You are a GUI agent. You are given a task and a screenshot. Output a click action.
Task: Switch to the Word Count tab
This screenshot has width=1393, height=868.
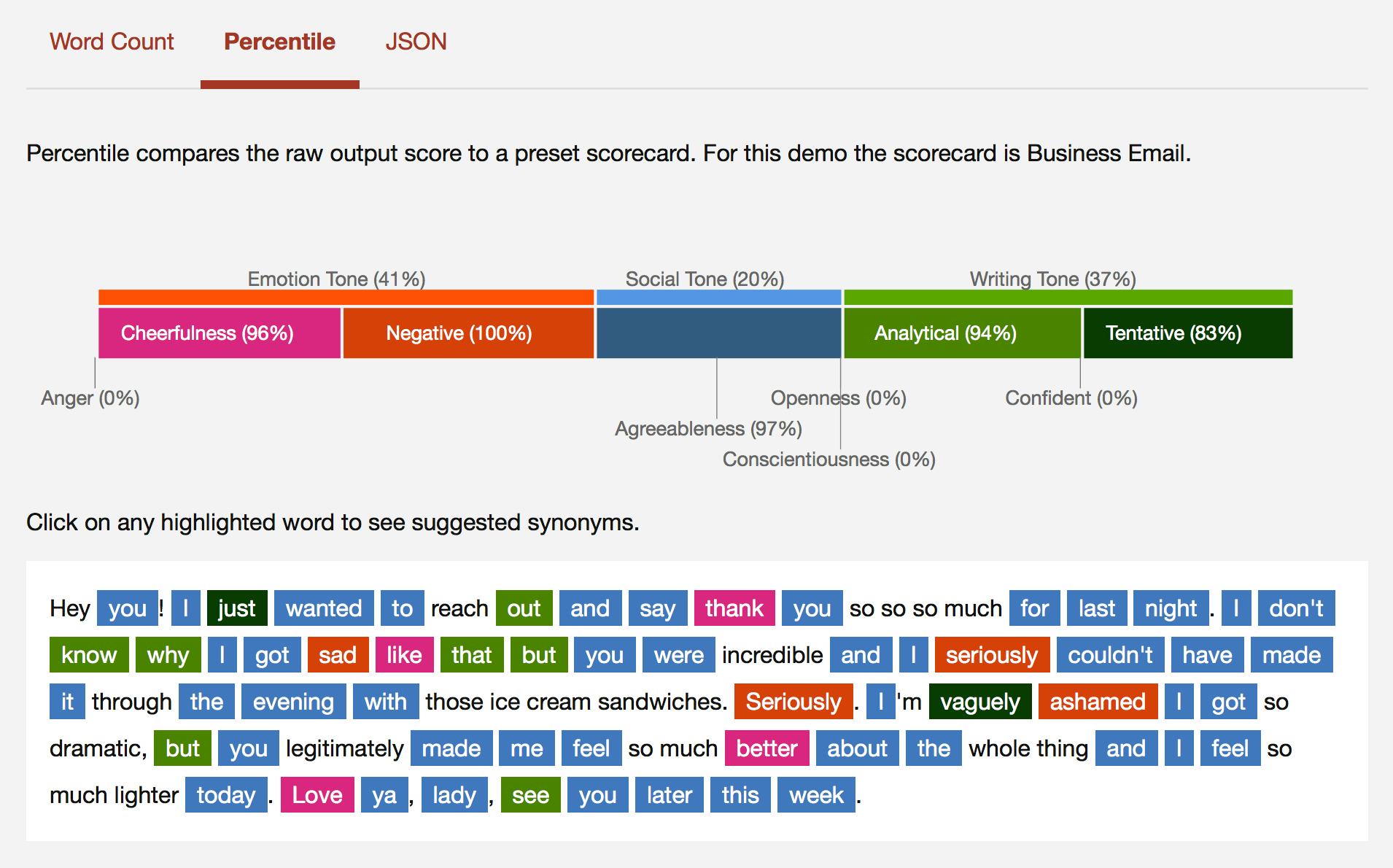pos(112,42)
